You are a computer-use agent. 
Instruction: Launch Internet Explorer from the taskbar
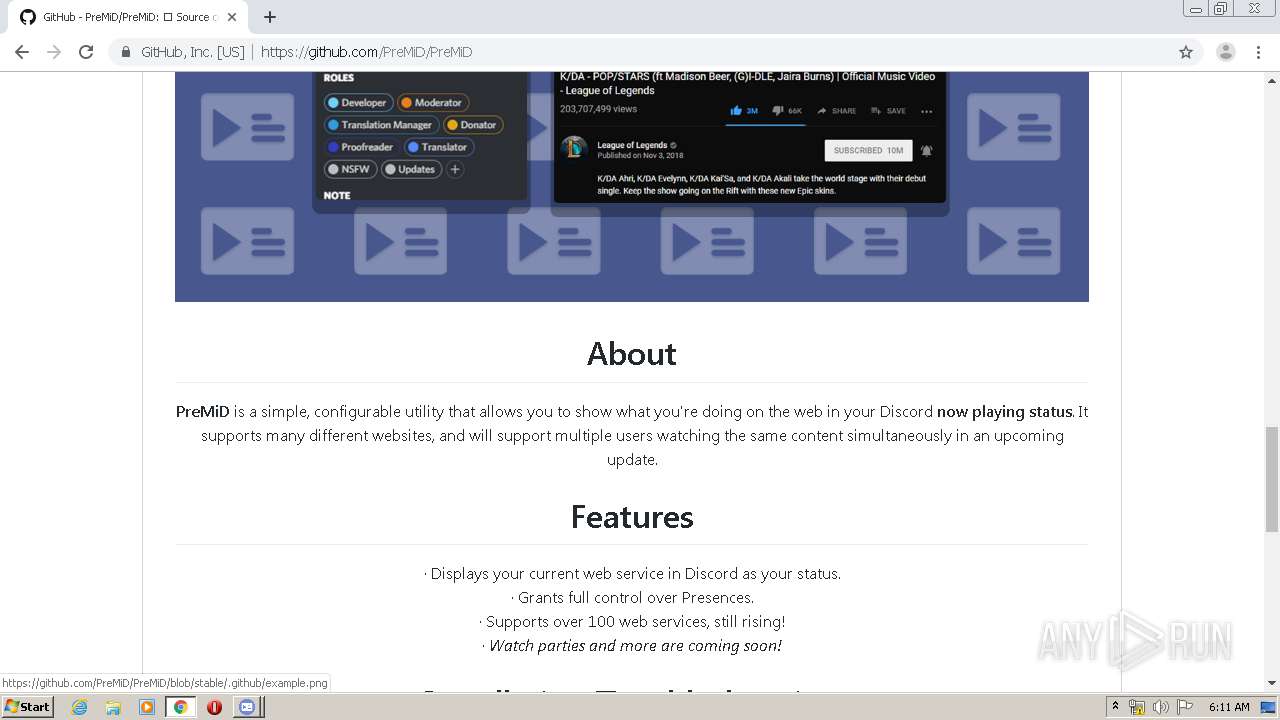(x=79, y=707)
